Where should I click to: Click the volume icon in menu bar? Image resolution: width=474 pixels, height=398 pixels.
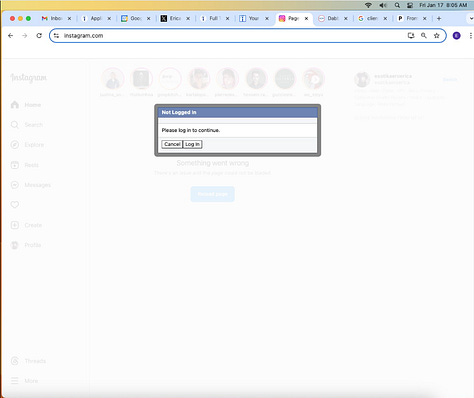383,5
